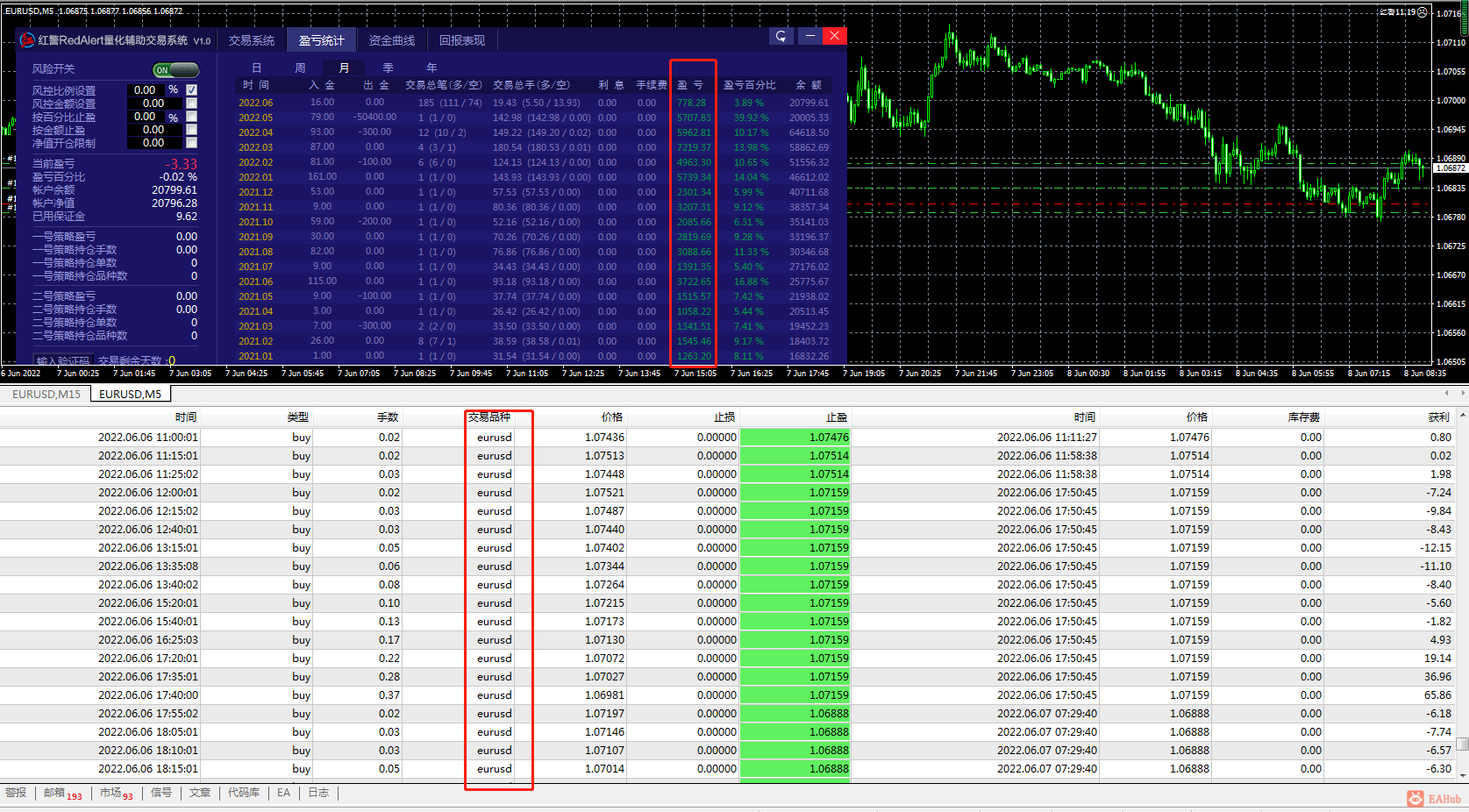The height and width of the screenshot is (812, 1469).
Task: Close the RedAlert trading panel
Action: coord(835,36)
